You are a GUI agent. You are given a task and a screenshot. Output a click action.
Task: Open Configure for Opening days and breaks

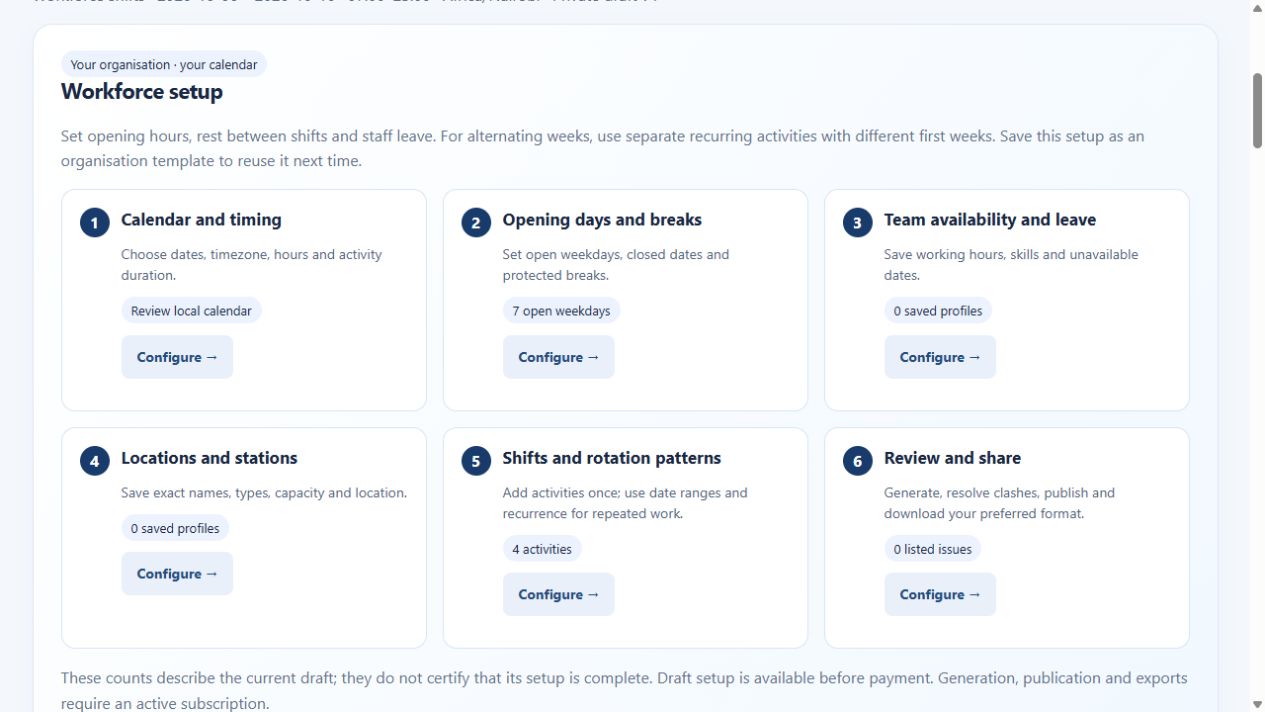(558, 357)
